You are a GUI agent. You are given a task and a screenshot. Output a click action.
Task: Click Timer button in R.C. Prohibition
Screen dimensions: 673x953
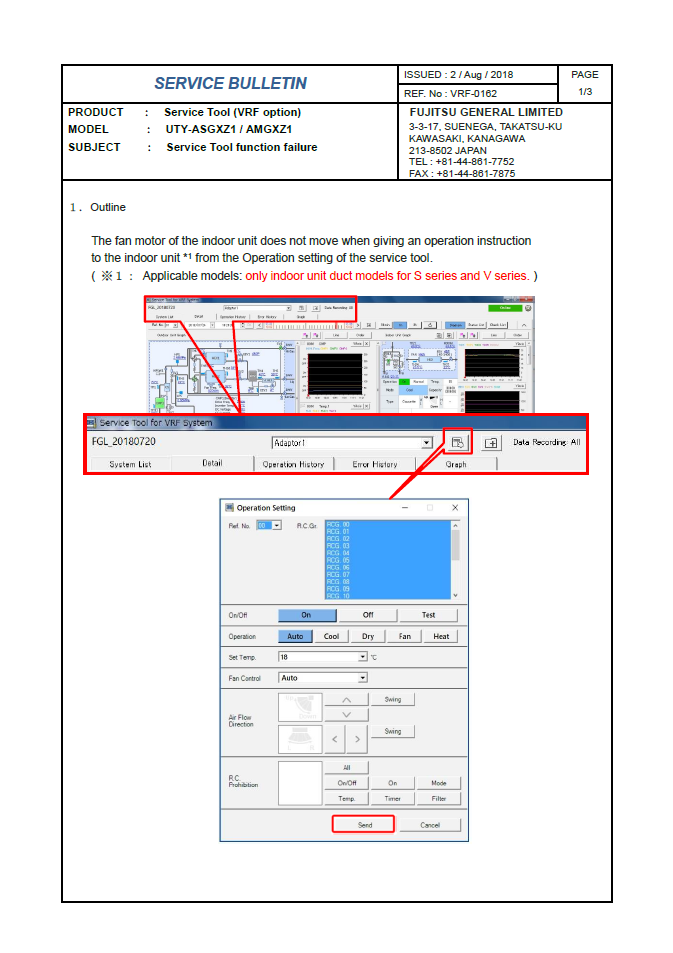(393, 799)
